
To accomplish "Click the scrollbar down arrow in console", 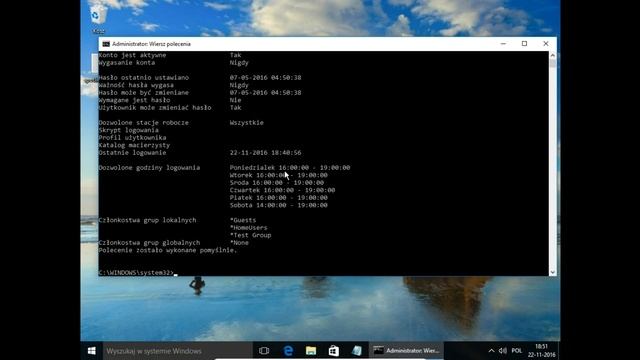I will tap(553, 272).
